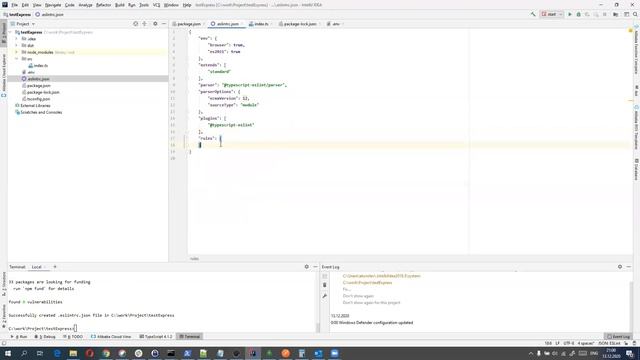Open the Alibaba Cloud View tool window

(x=111, y=337)
